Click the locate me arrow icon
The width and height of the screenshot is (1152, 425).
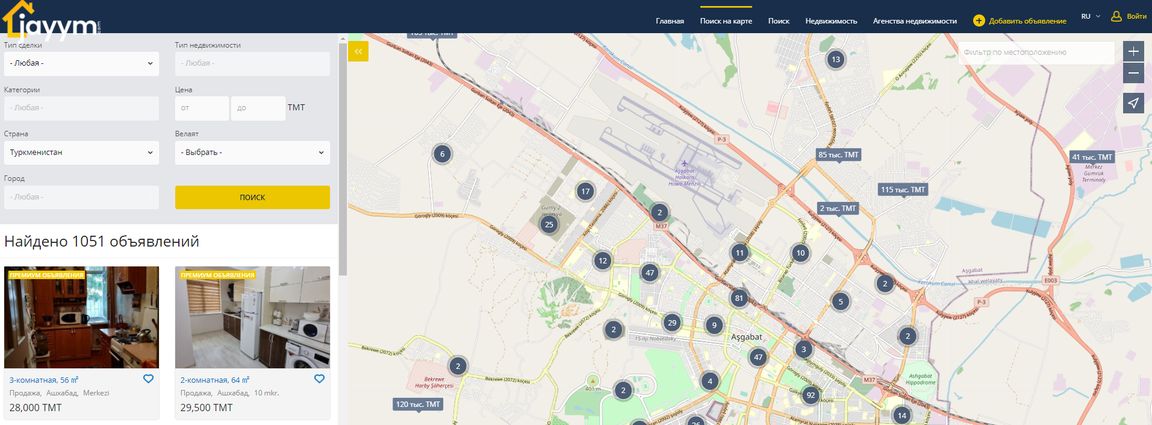click(x=1133, y=103)
